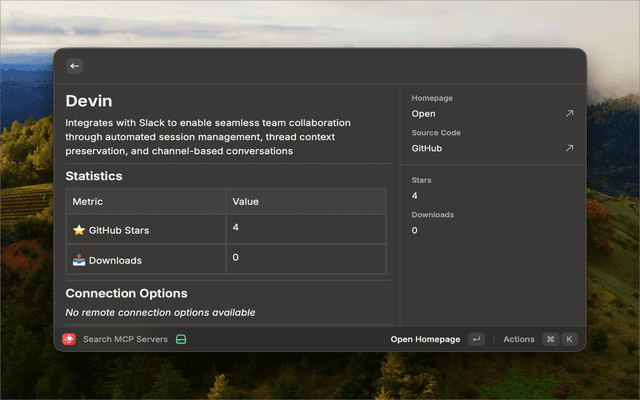Viewport: 640px width, 400px height.
Task: Click the Devin title heading
Action: (89, 100)
